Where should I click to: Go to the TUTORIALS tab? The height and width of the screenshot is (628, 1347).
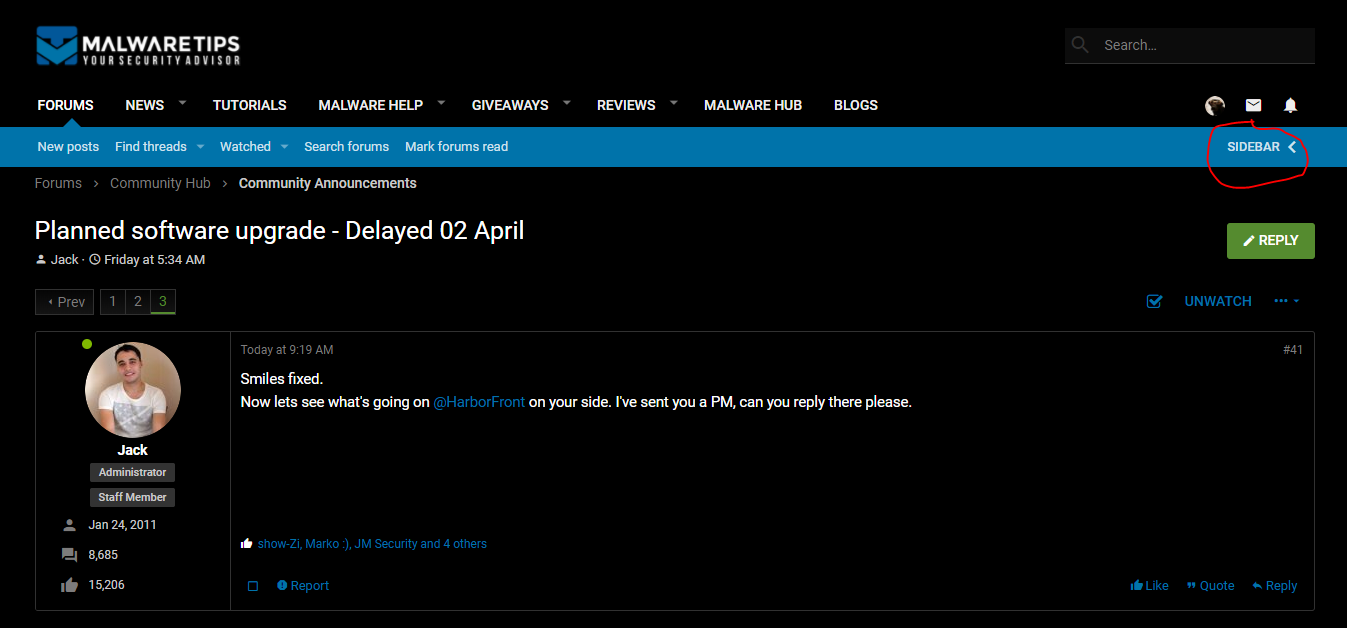[250, 105]
